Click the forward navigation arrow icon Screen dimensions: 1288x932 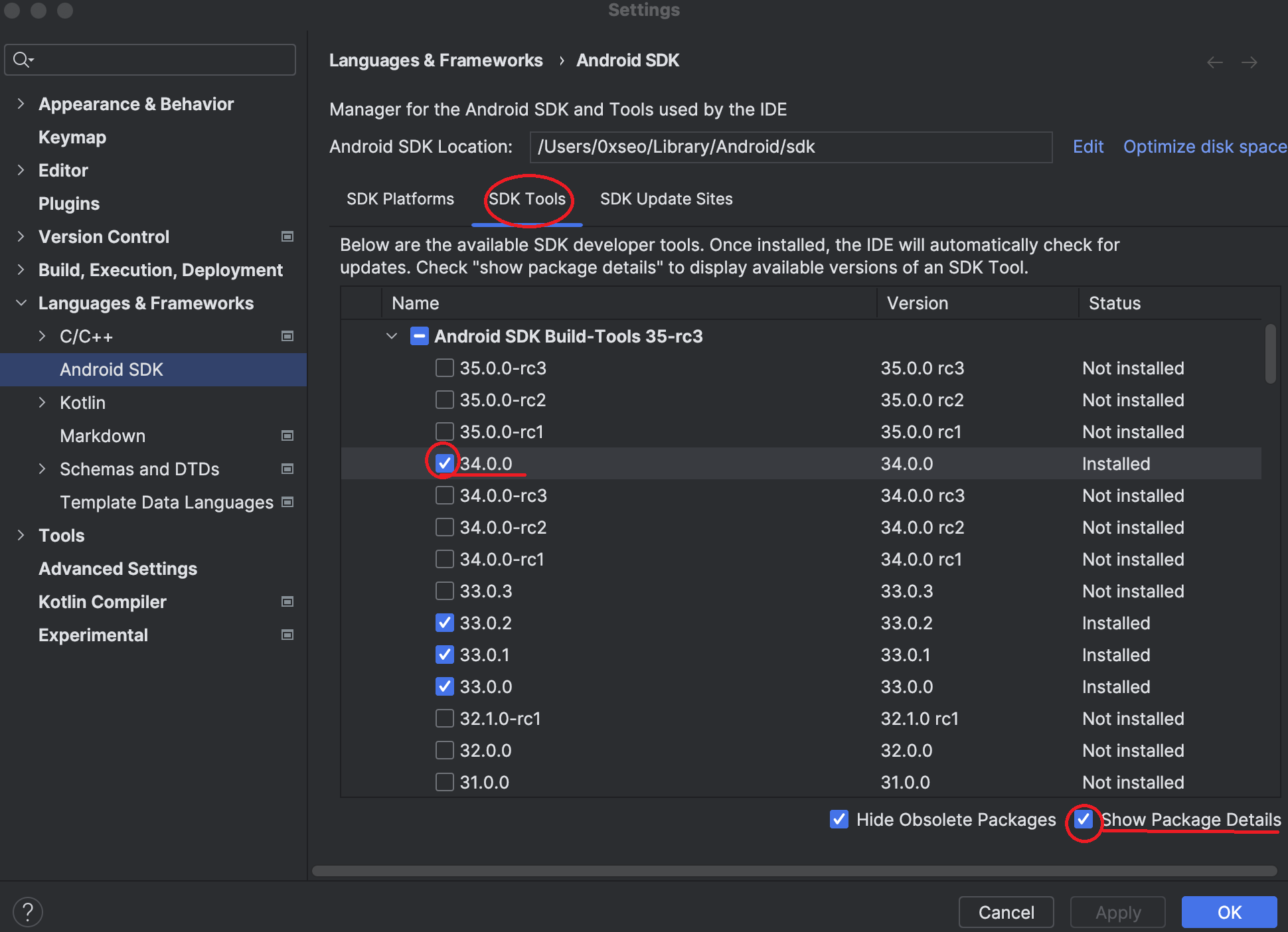[x=1249, y=62]
